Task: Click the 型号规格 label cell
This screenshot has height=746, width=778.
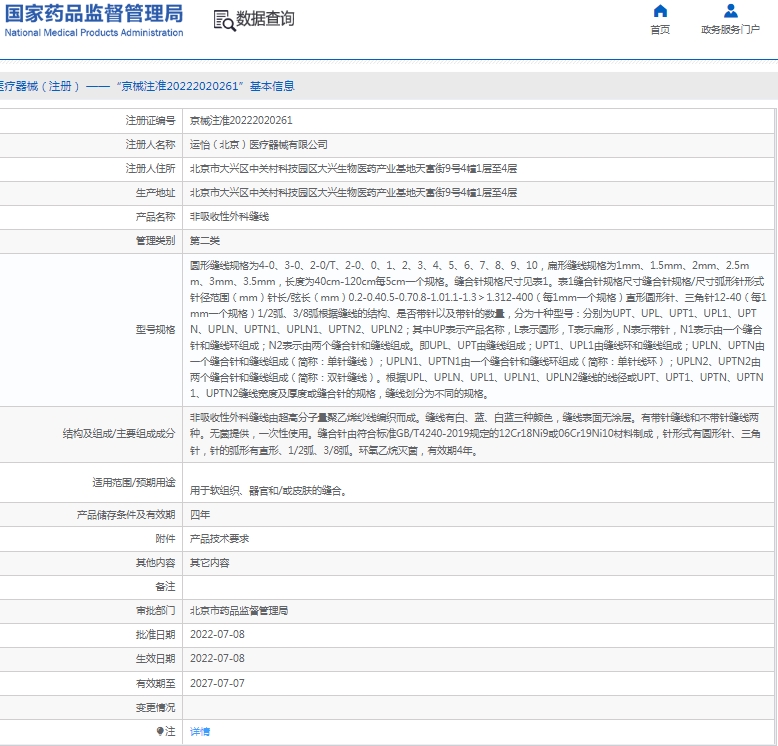Action: point(89,330)
